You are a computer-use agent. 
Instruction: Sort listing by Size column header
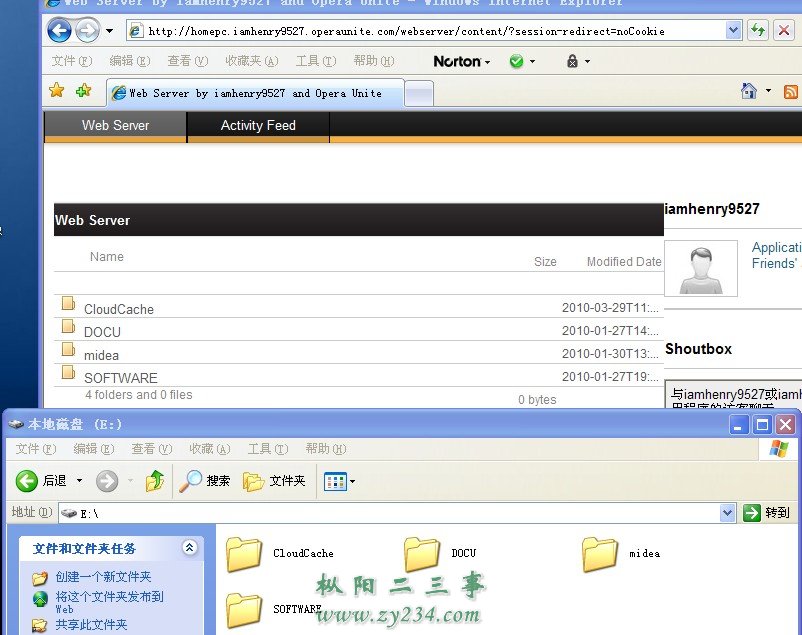[x=545, y=262]
